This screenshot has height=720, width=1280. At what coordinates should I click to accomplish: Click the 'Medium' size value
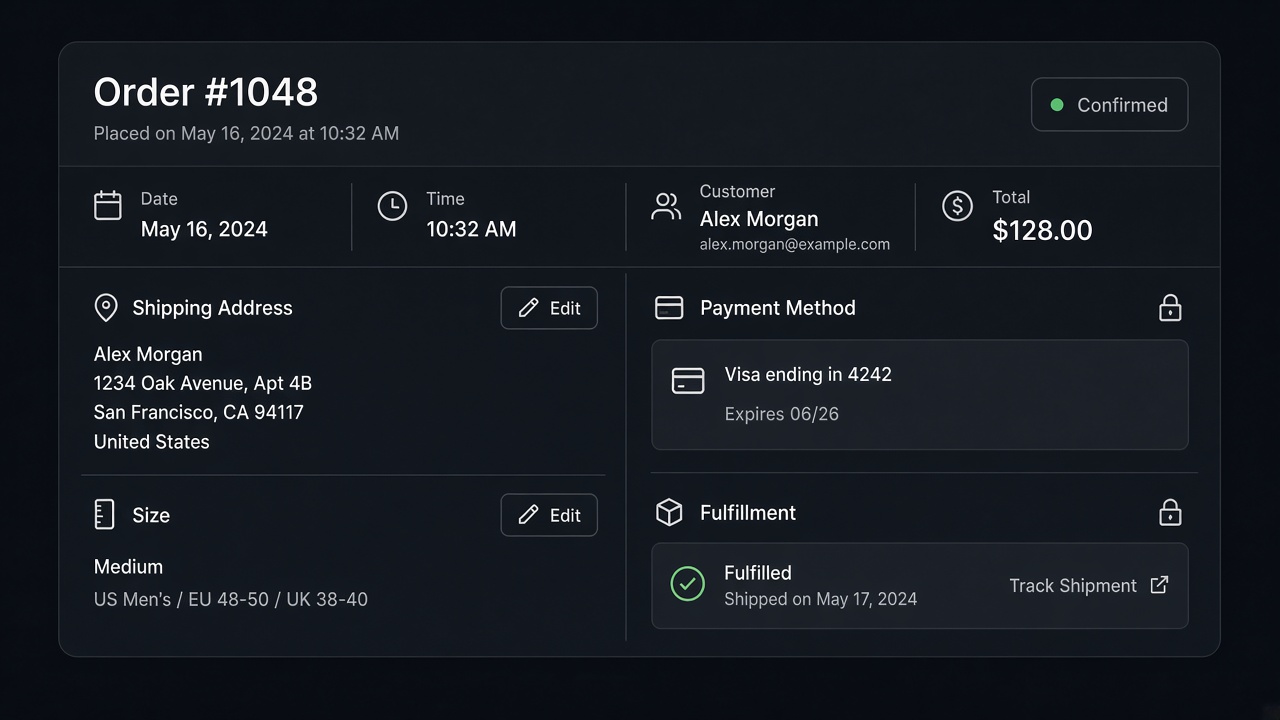pos(128,567)
